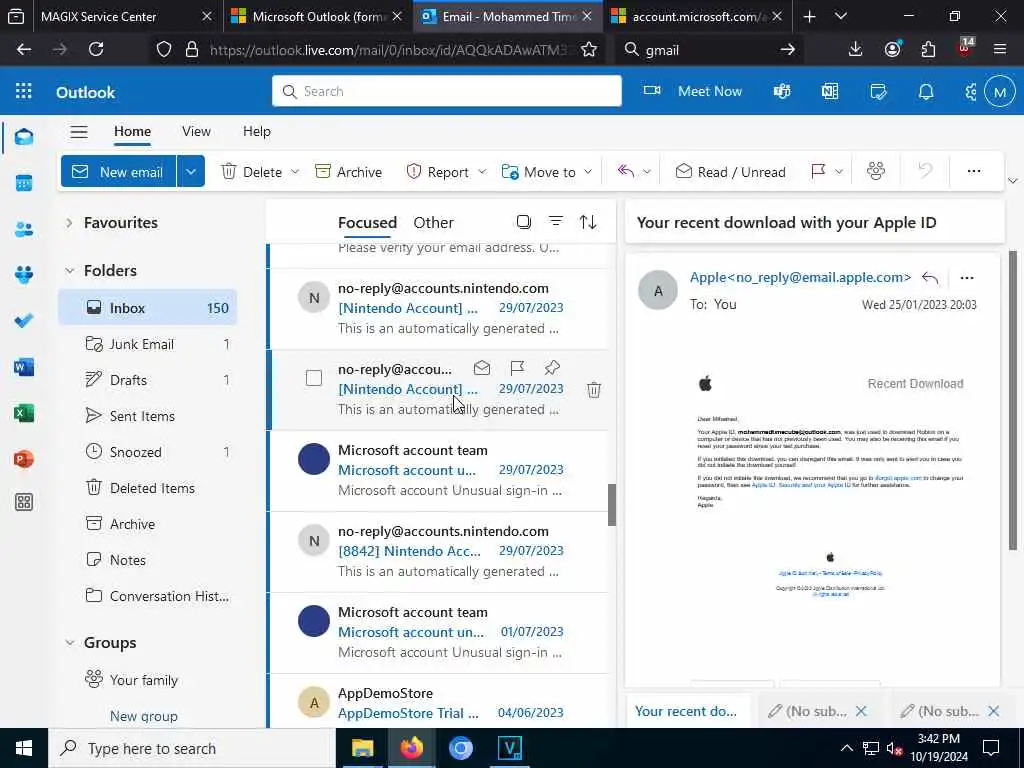Expand the ribbon using the right-edge chevron
The width and height of the screenshot is (1024, 768).
point(1013,181)
